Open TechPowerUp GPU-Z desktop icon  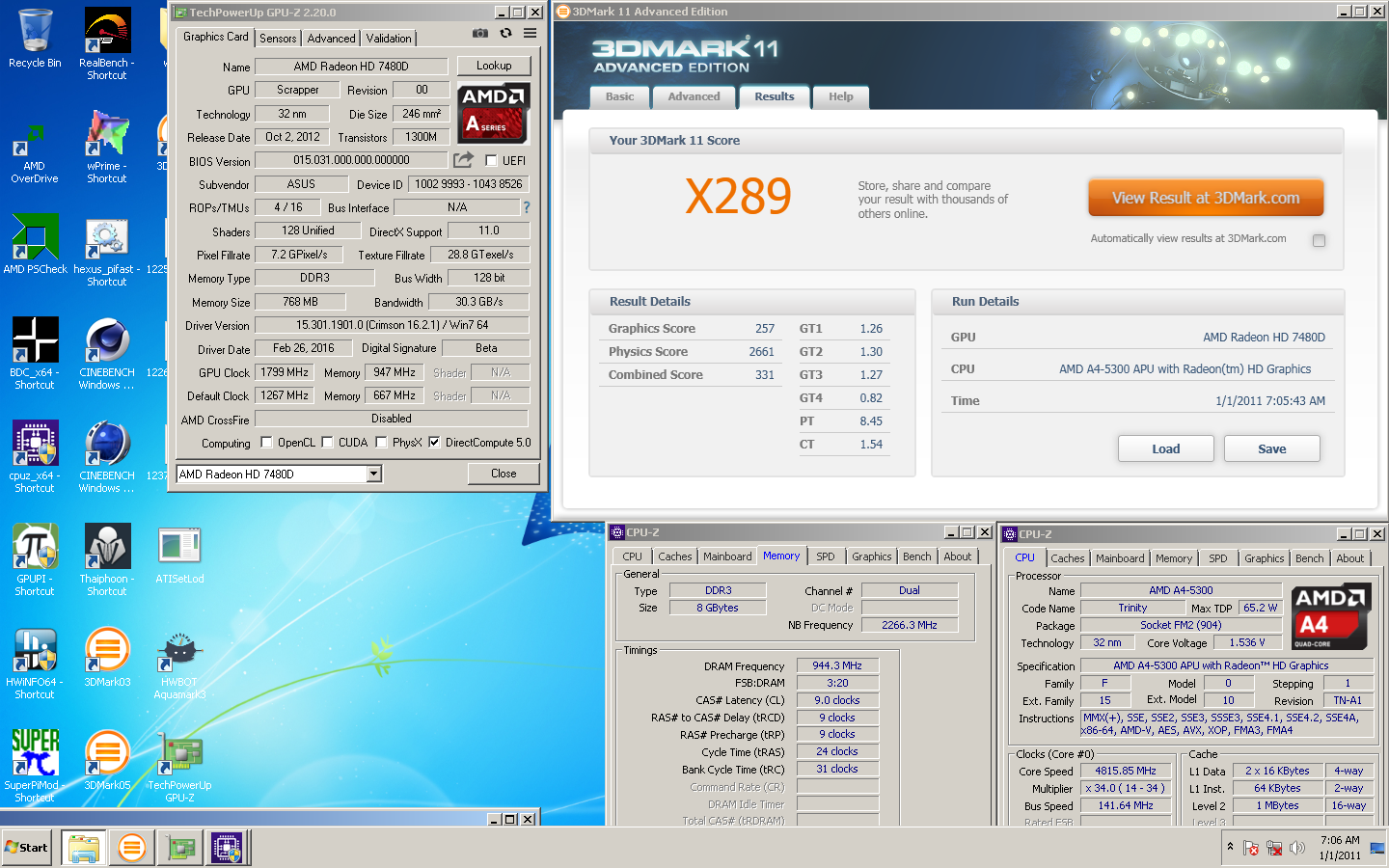point(179,768)
